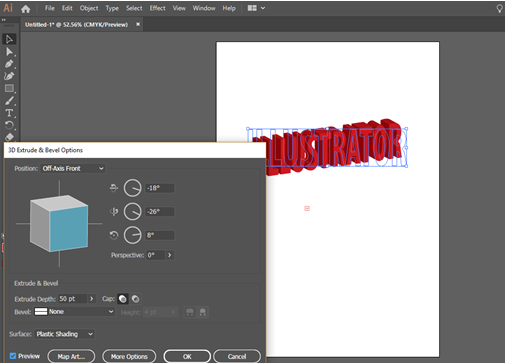The width and height of the screenshot is (505, 363).
Task: Click the Bevel Extent In button
Action: click(202, 312)
